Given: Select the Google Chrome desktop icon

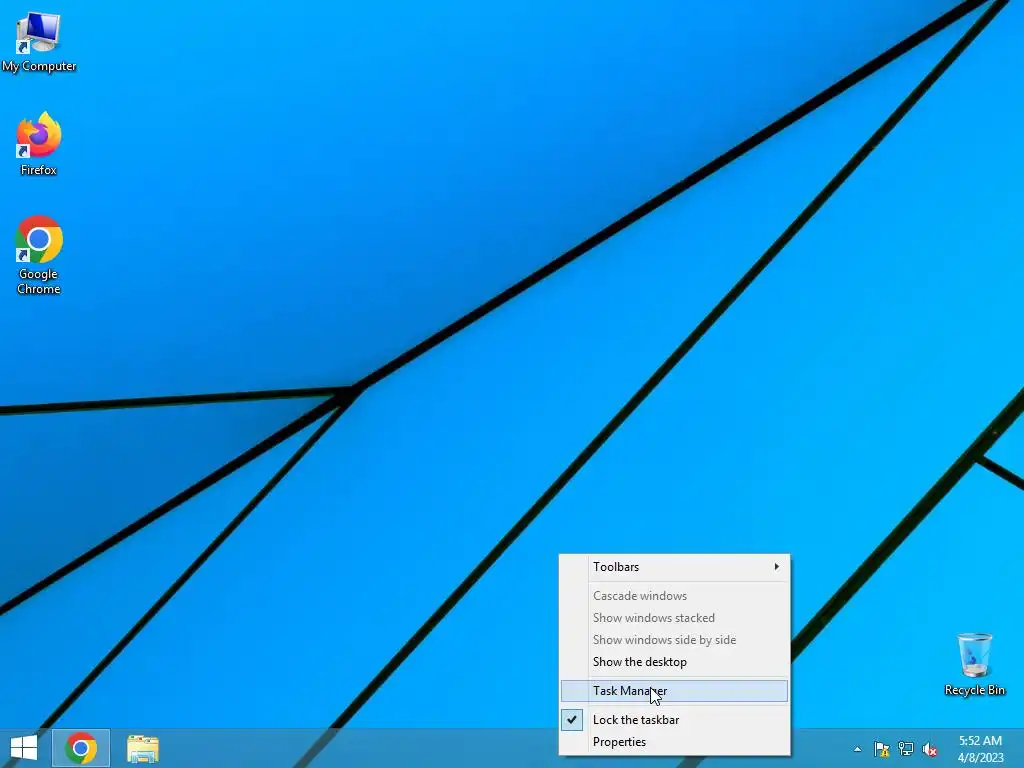Looking at the screenshot, I should (x=39, y=255).
